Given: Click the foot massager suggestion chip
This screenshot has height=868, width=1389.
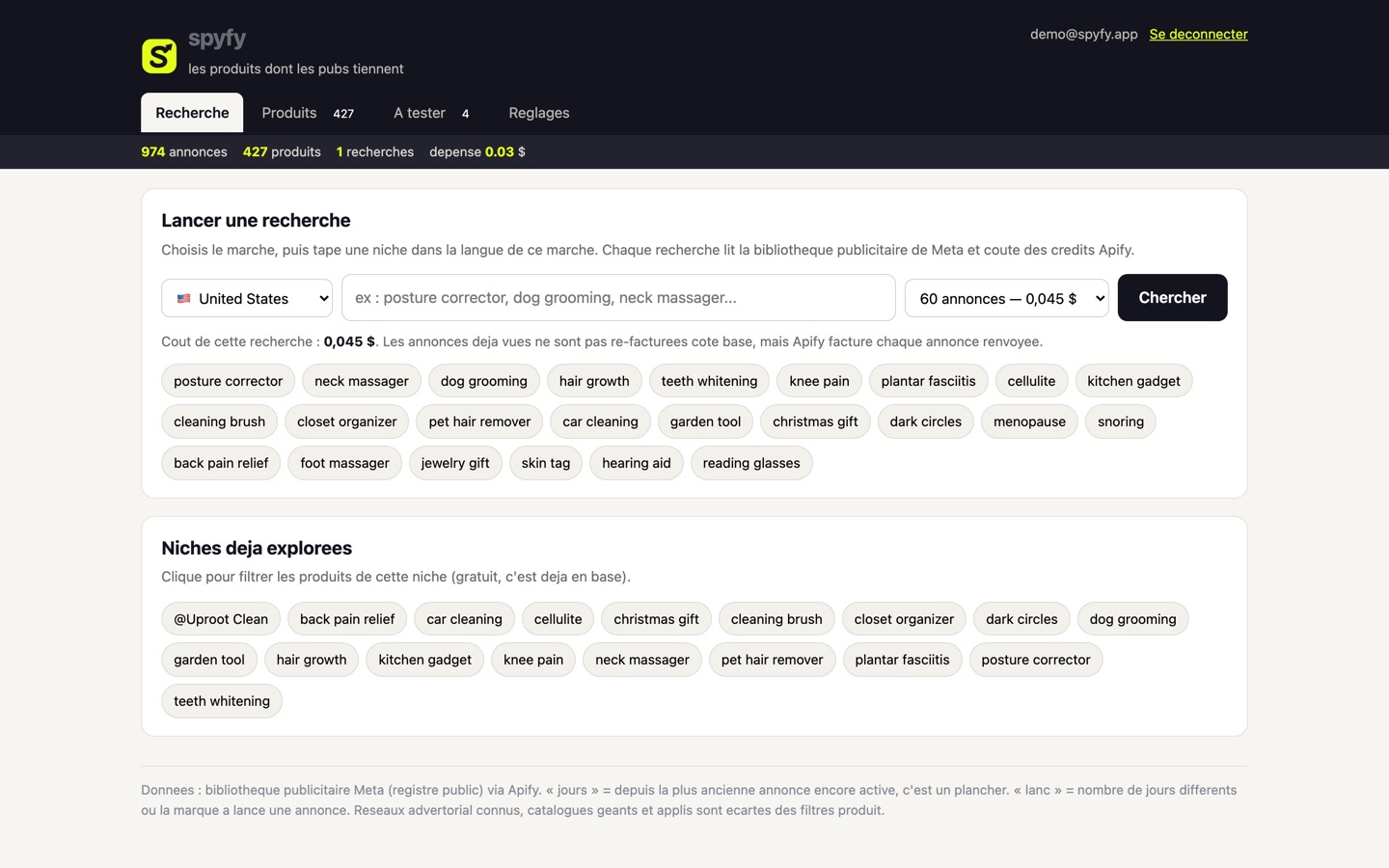Looking at the screenshot, I should coord(344,463).
